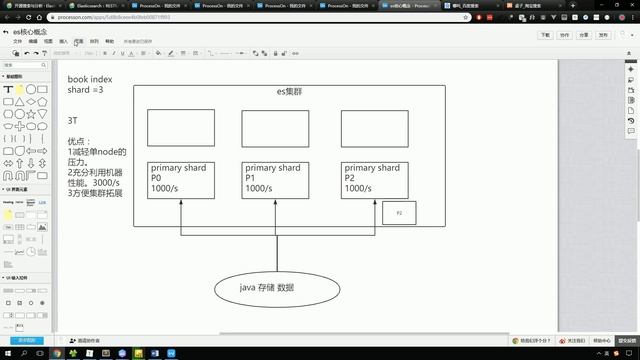Select the down arrow shape
The image size is (640, 360).
tap(31, 163)
